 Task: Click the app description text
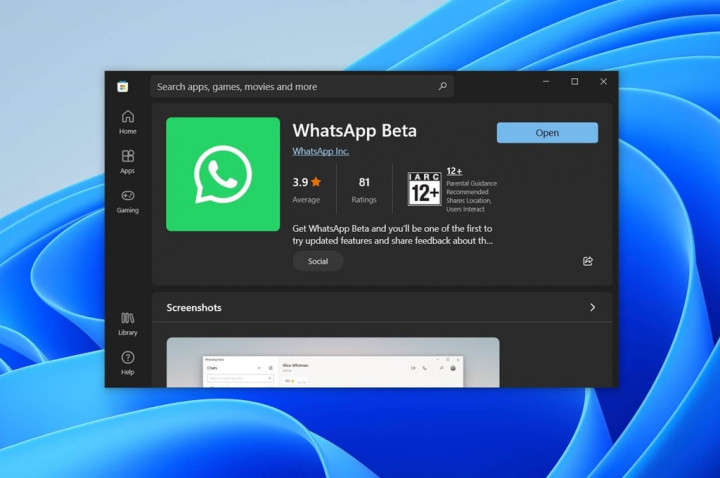point(393,235)
